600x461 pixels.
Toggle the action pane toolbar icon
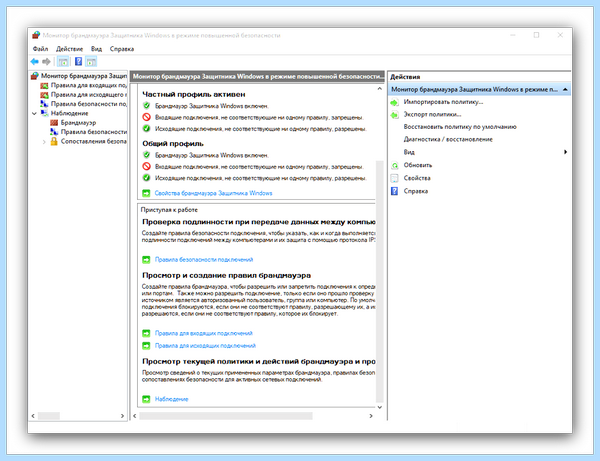click(91, 61)
